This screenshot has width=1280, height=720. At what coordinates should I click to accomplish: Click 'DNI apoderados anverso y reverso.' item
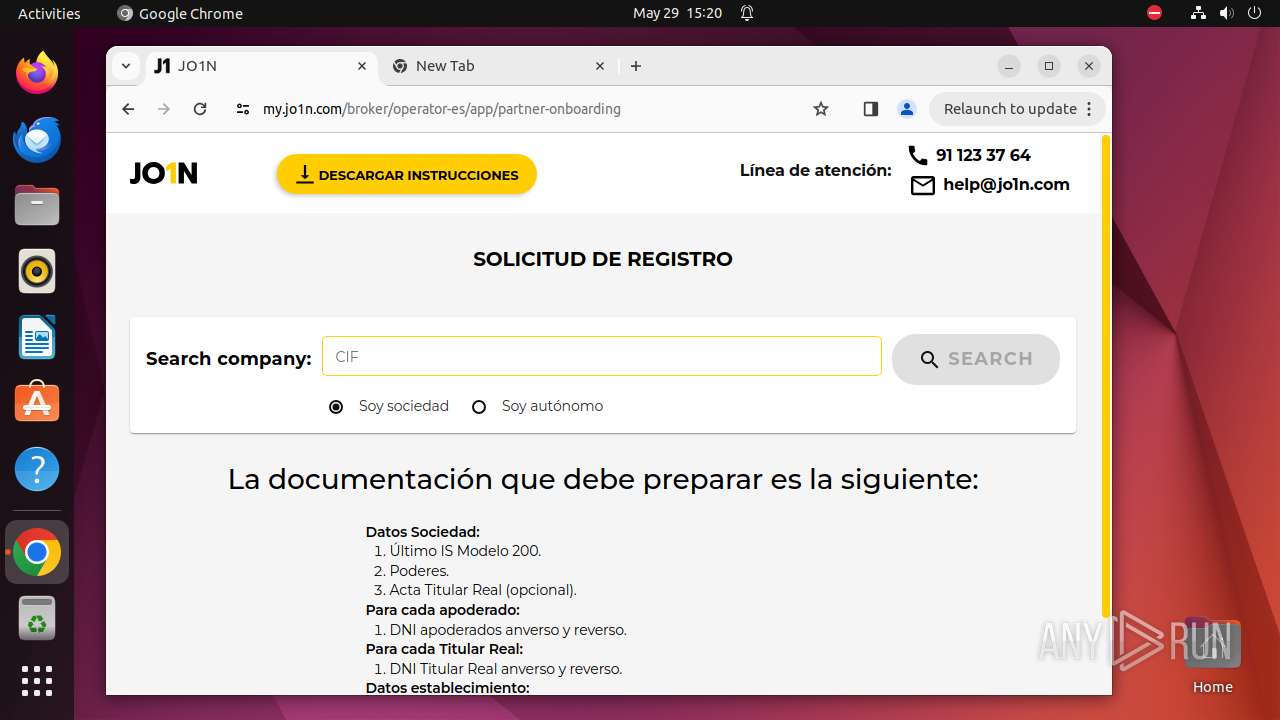click(508, 630)
